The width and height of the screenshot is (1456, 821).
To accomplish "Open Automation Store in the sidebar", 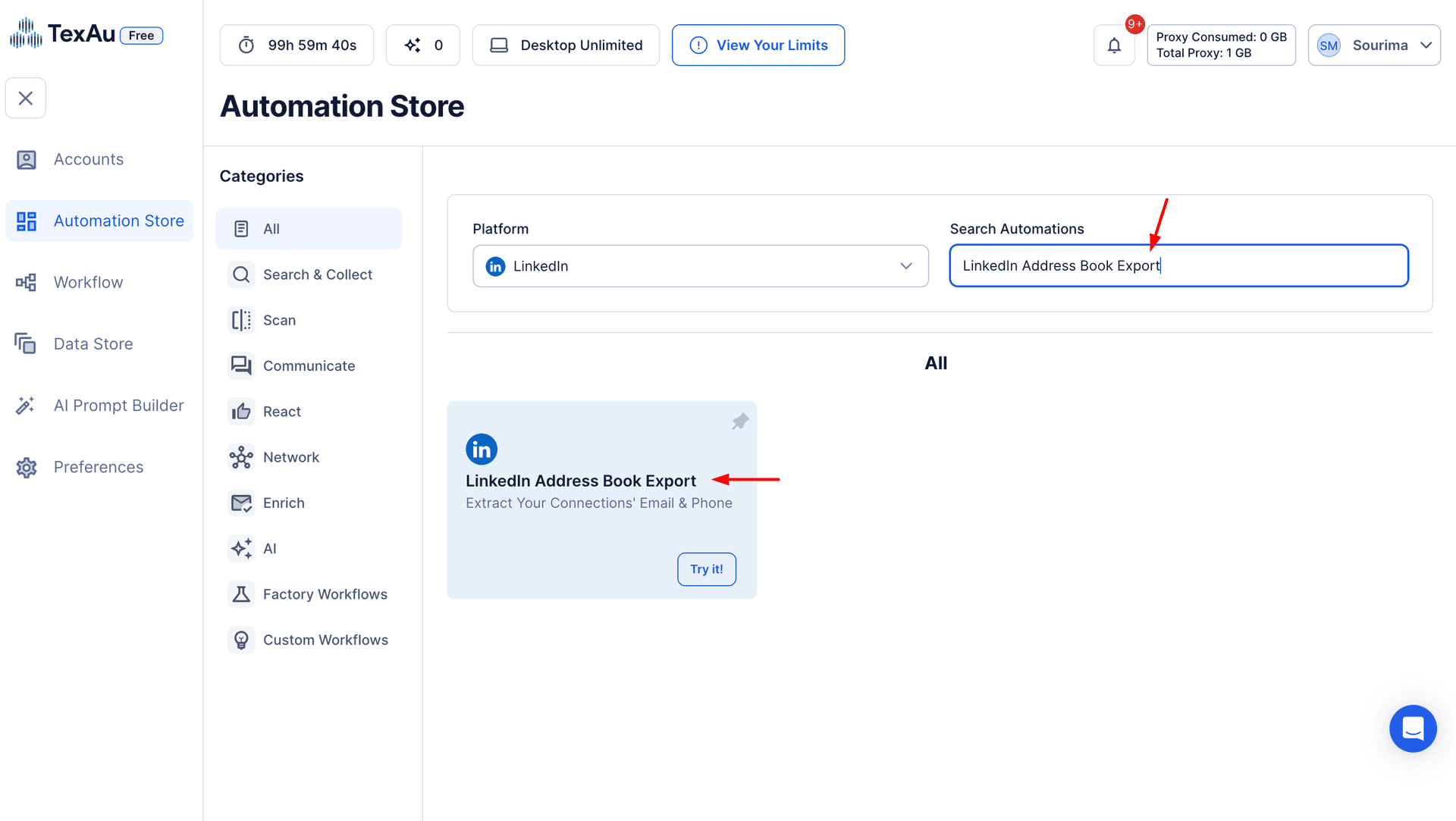I will click(99, 221).
